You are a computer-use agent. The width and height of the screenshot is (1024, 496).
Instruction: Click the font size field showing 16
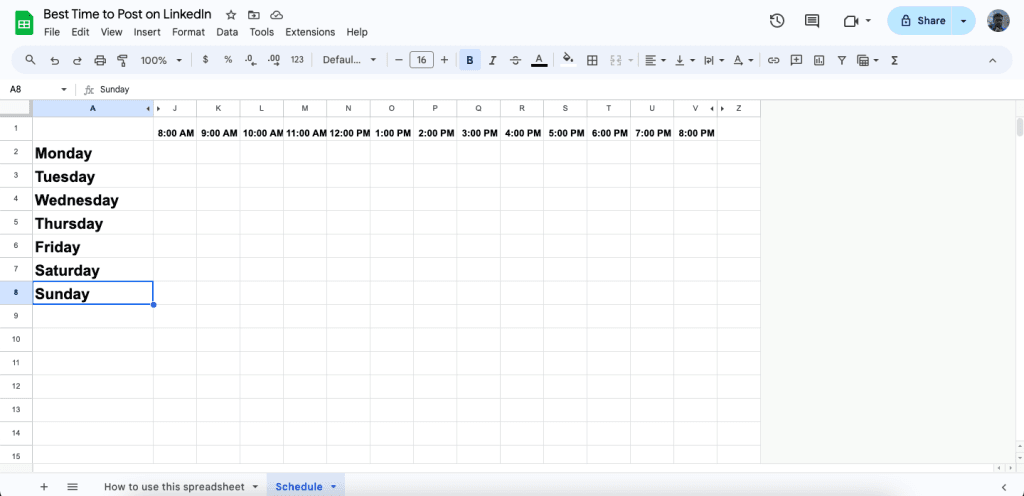(422, 60)
